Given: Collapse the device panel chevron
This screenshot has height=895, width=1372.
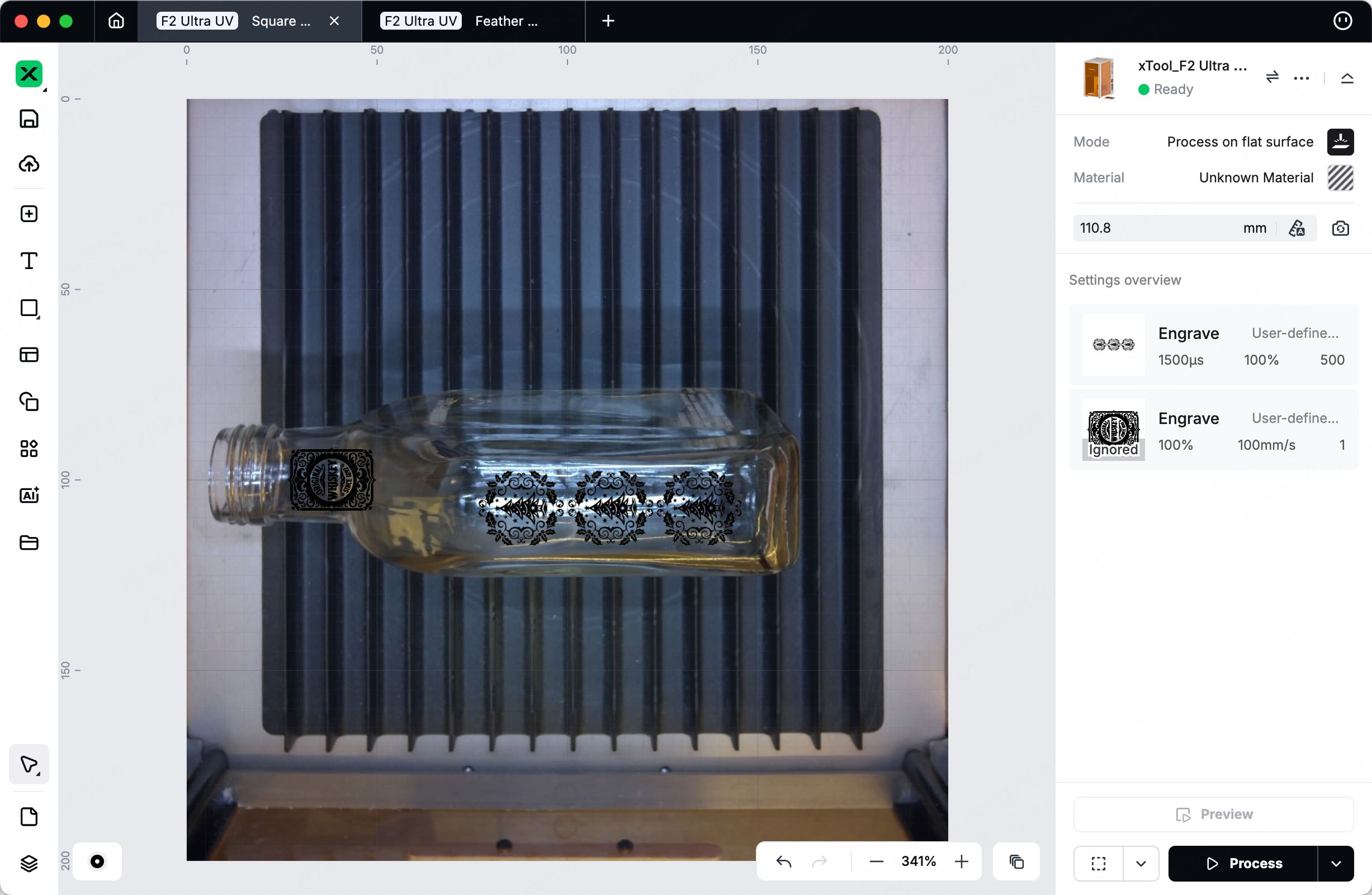Looking at the screenshot, I should click(1347, 78).
